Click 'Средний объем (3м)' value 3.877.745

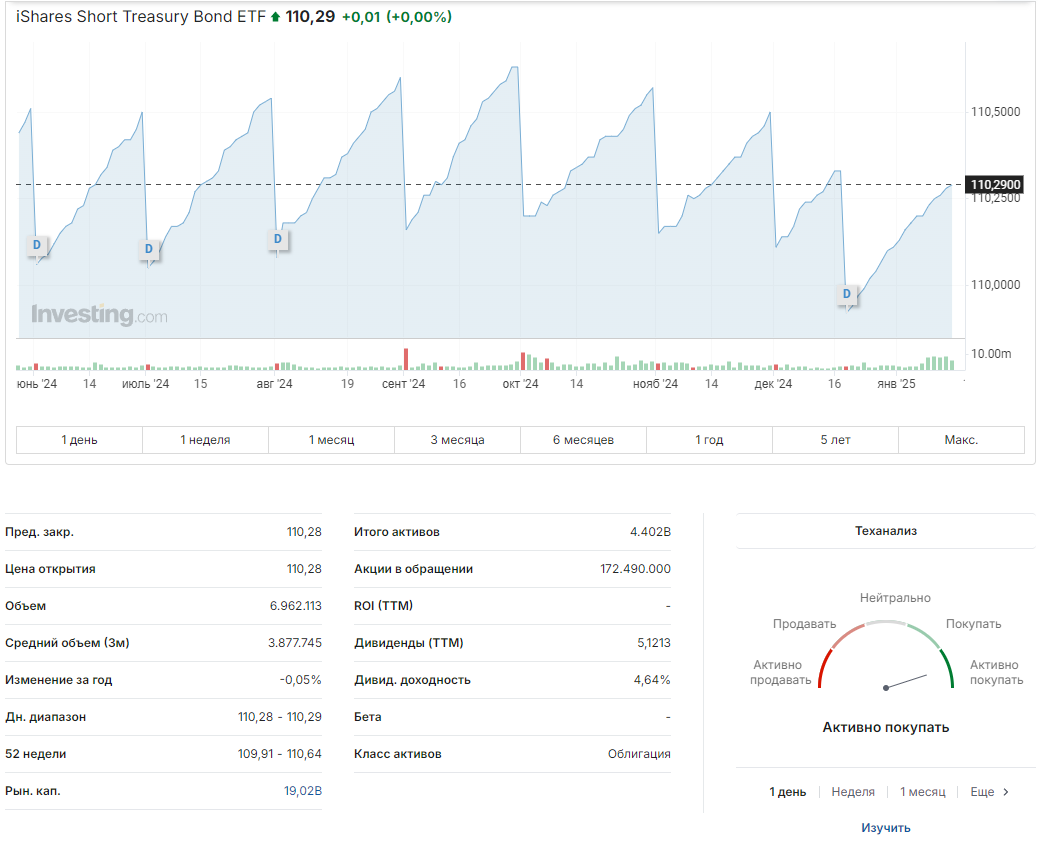point(295,643)
